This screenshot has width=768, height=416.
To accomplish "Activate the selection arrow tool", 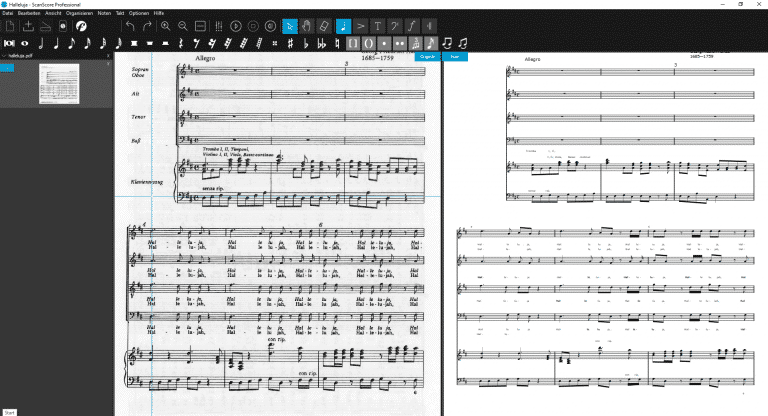I will (289, 26).
